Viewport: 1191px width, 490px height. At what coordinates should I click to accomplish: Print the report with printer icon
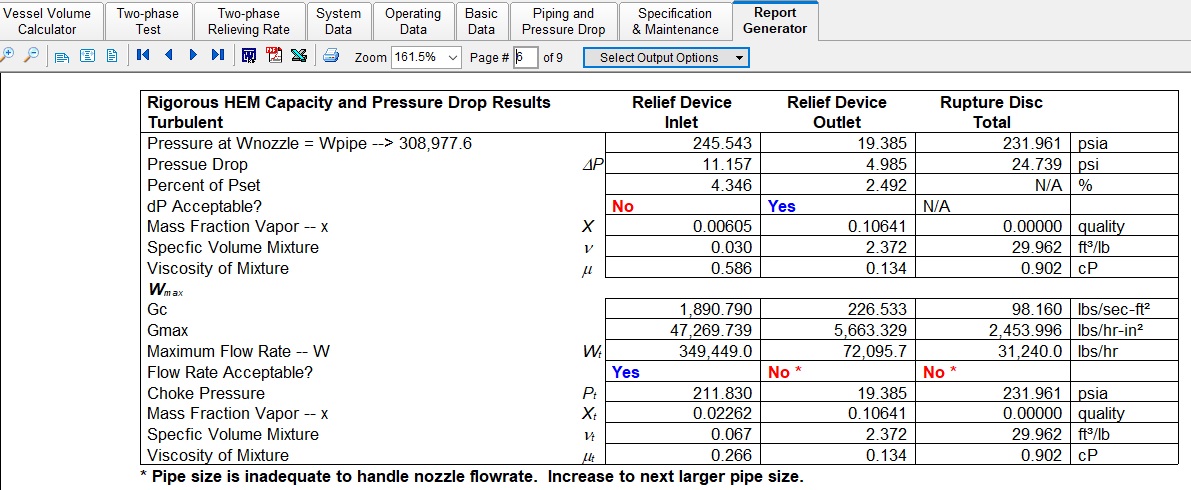tap(331, 55)
